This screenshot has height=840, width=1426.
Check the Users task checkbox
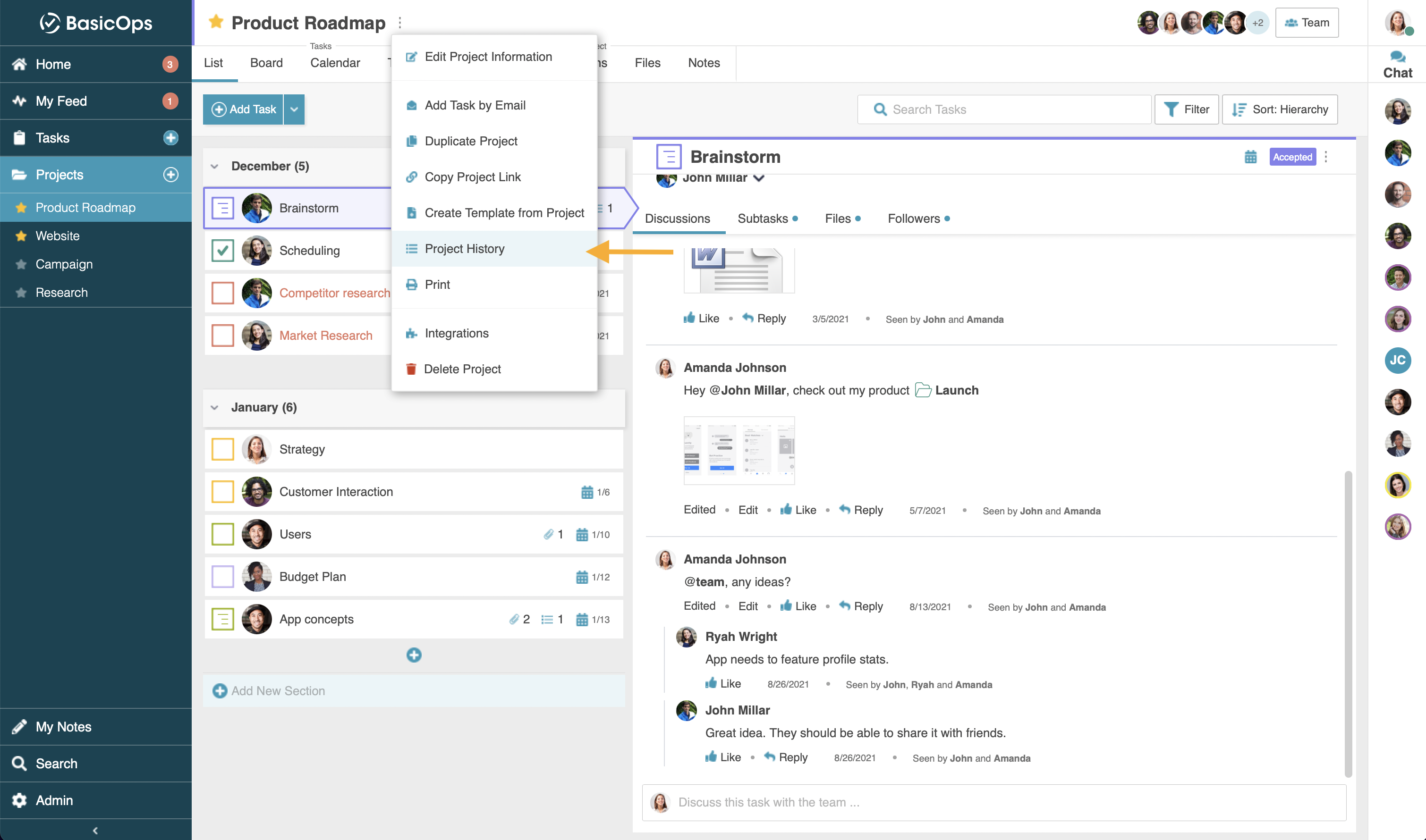(222, 534)
